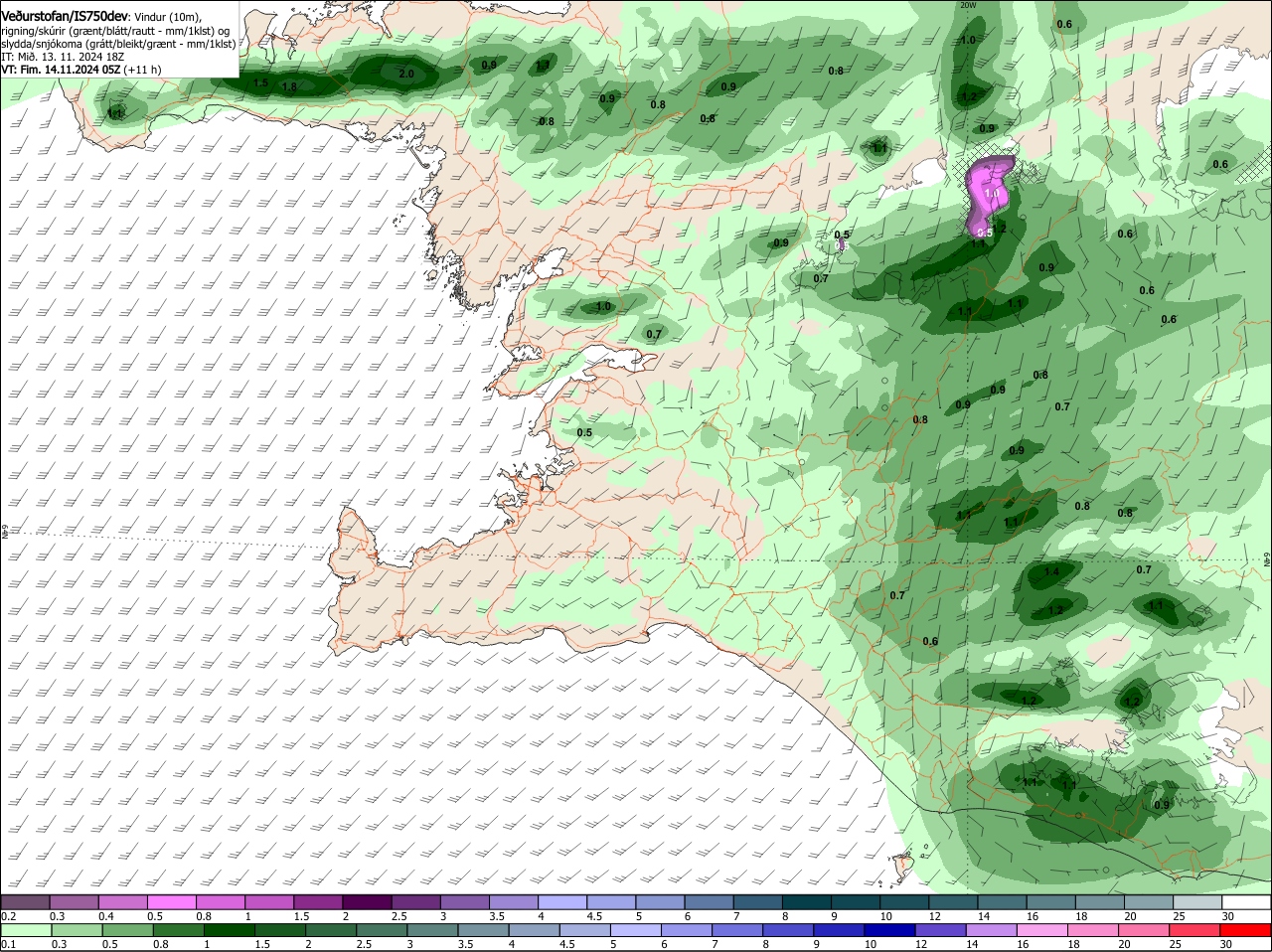
Task: Pick the 8 swatch in the upper snow legend
Action: 807,901
